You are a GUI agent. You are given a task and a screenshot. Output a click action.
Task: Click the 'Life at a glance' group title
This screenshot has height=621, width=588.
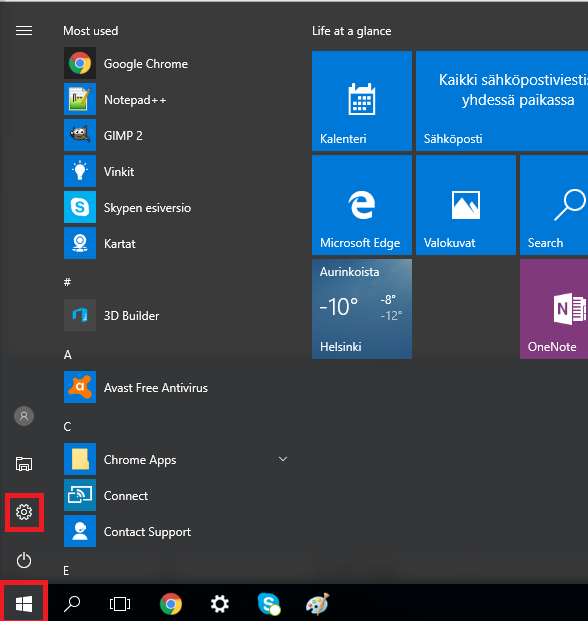pyautogui.click(x=352, y=31)
